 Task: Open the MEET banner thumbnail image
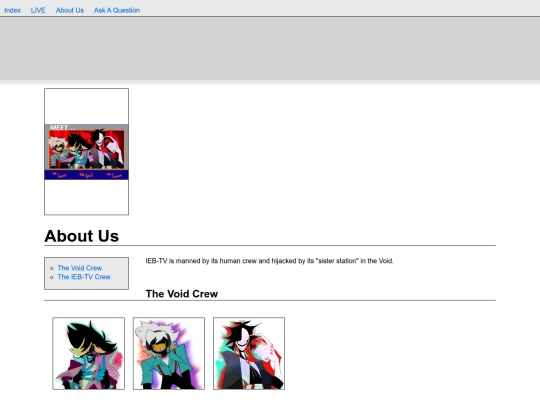click(86, 152)
